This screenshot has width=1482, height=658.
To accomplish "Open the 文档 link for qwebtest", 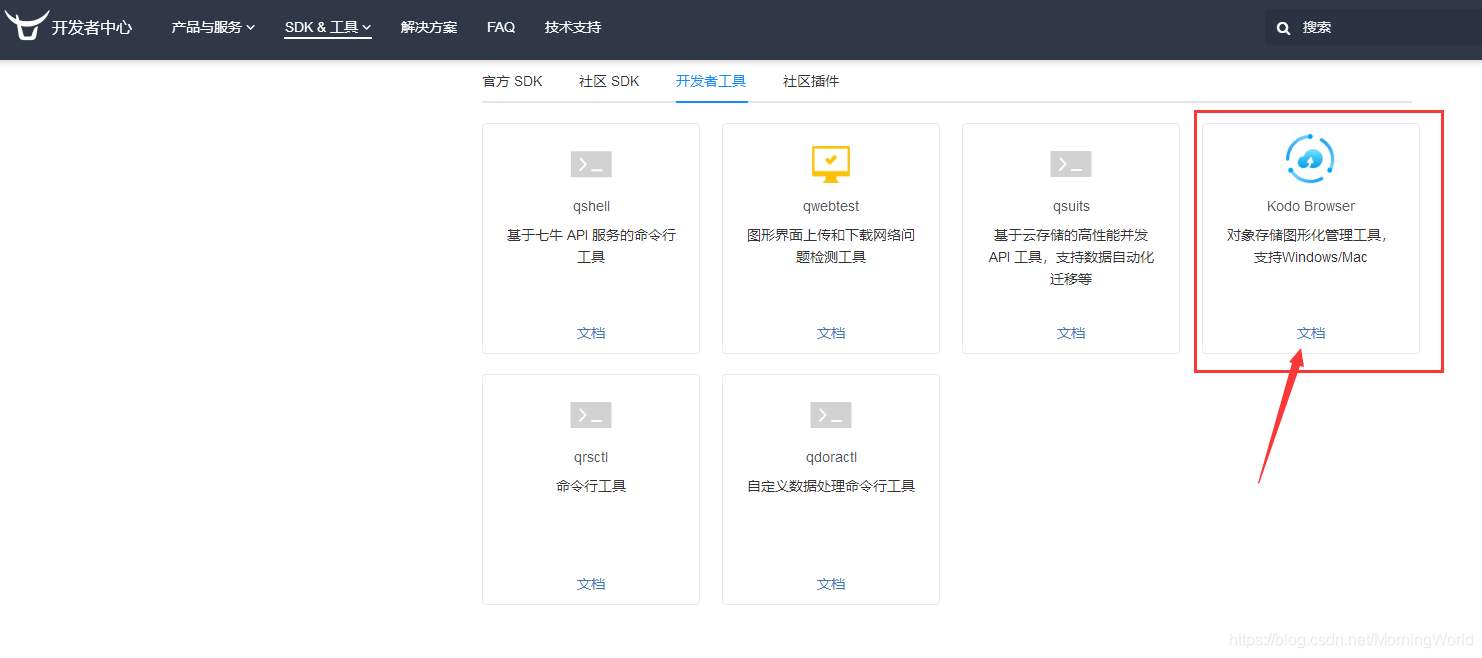I will [831, 333].
